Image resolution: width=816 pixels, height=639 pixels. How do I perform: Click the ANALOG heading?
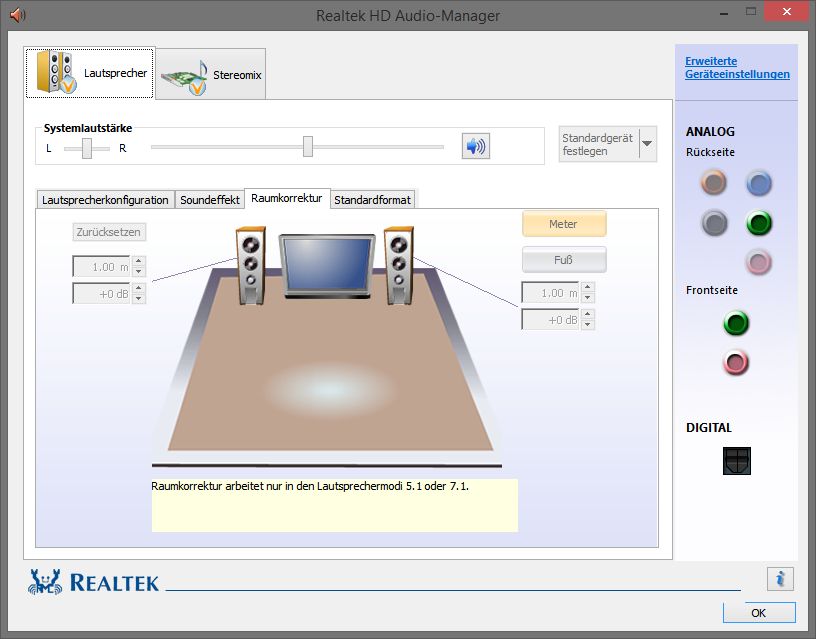coord(710,132)
